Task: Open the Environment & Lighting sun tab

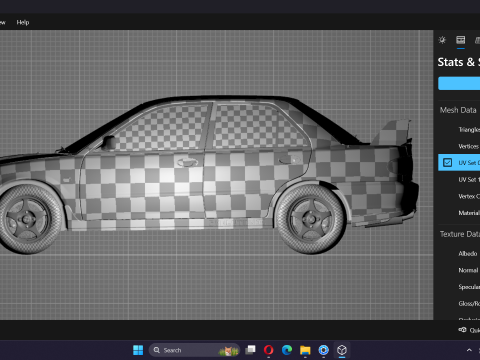Action: pos(442,40)
